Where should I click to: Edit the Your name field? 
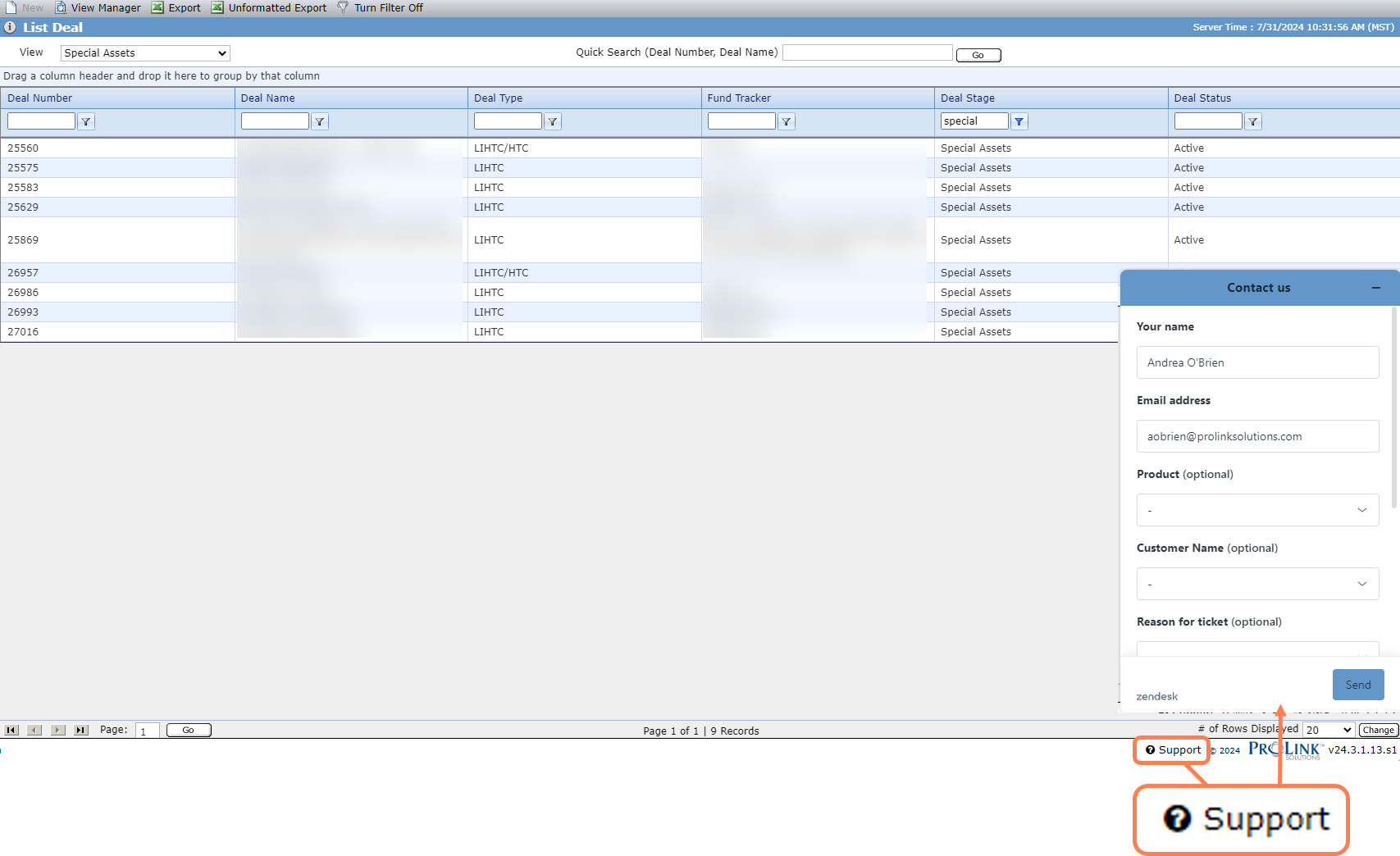[x=1258, y=362]
